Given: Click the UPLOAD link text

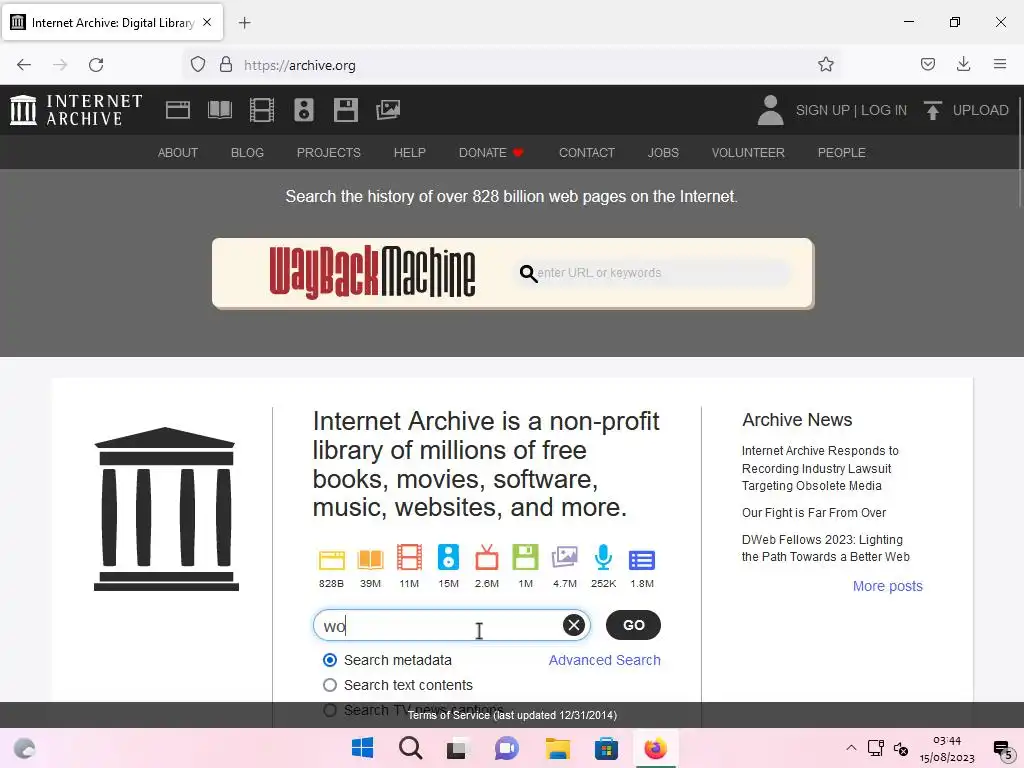Looking at the screenshot, I should coord(980,110).
